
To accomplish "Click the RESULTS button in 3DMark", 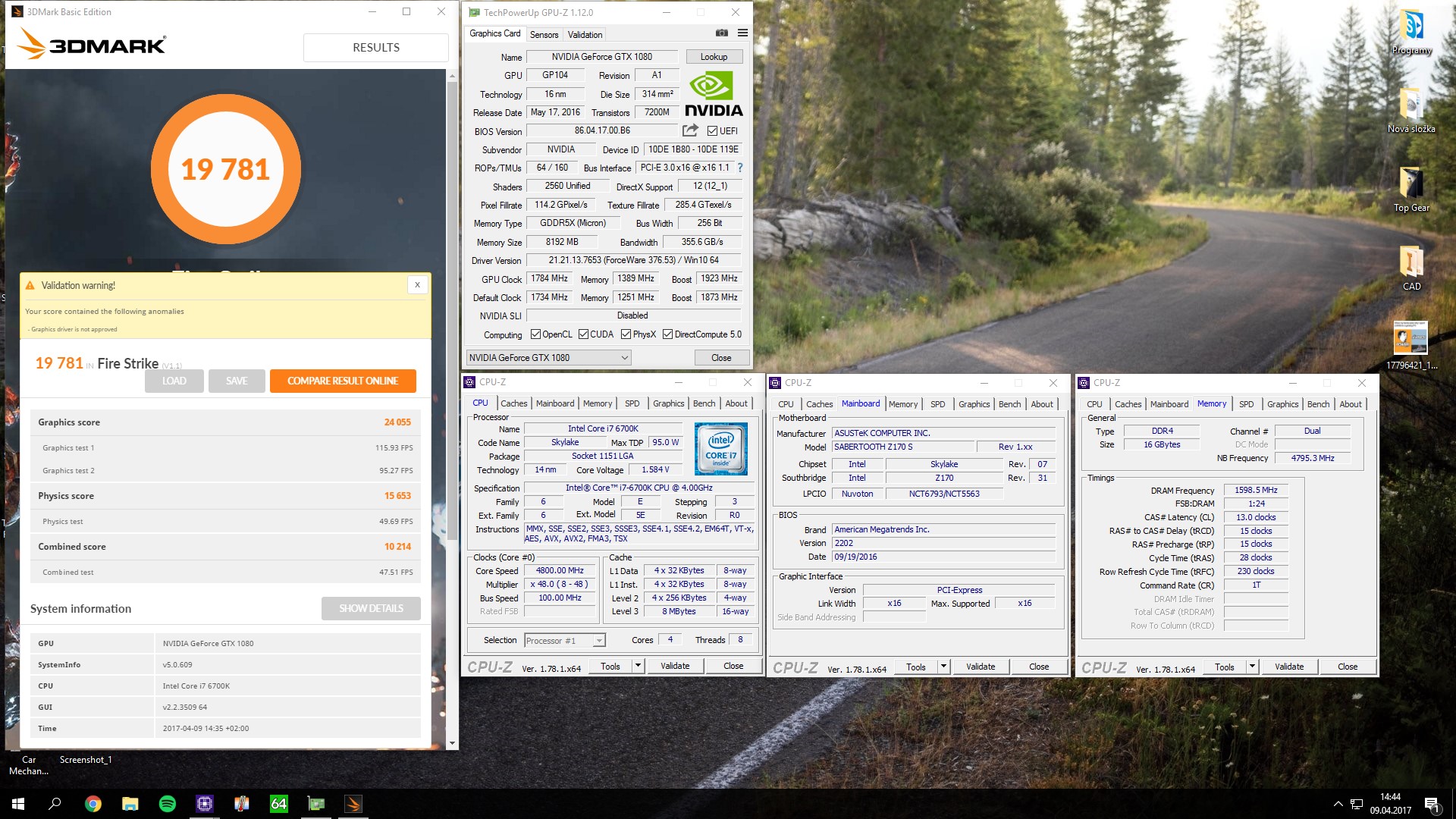I will 375,47.
